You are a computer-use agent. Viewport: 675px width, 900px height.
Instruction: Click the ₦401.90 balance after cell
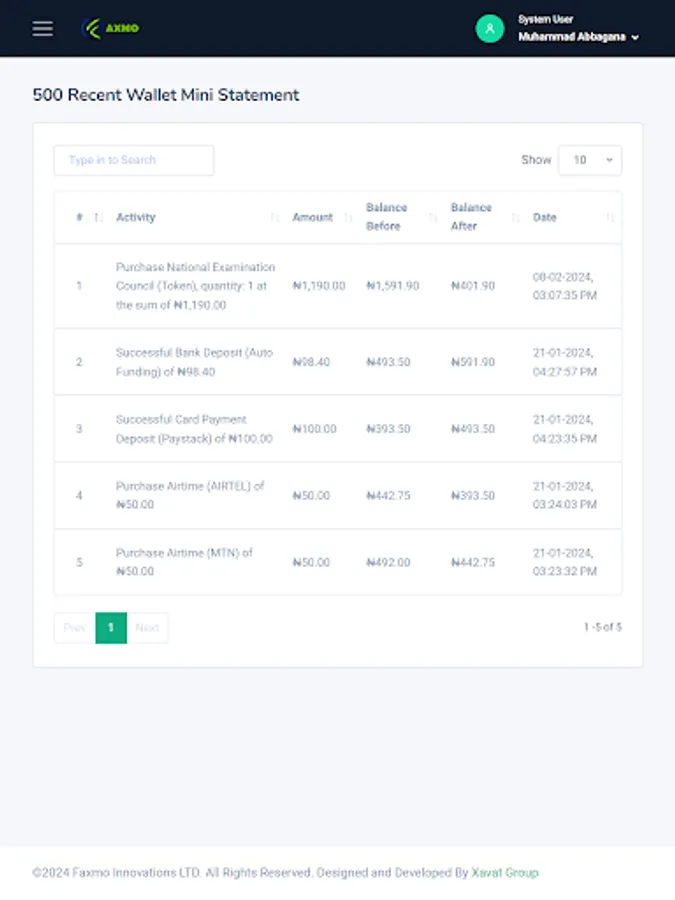pos(473,286)
